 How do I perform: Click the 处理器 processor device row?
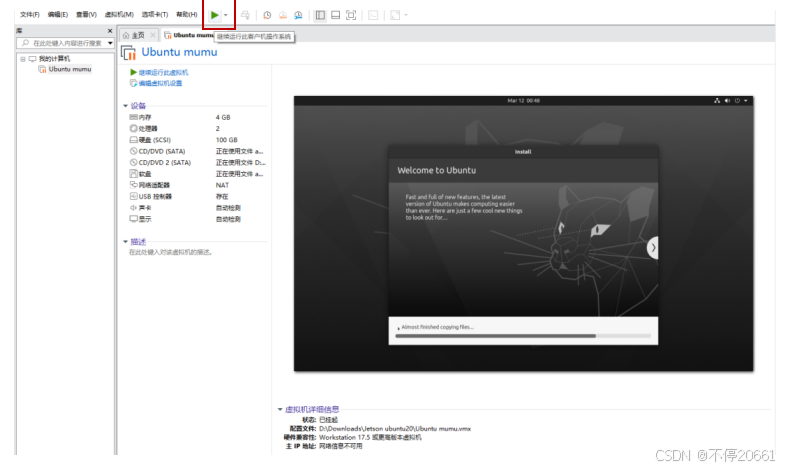click(197, 128)
